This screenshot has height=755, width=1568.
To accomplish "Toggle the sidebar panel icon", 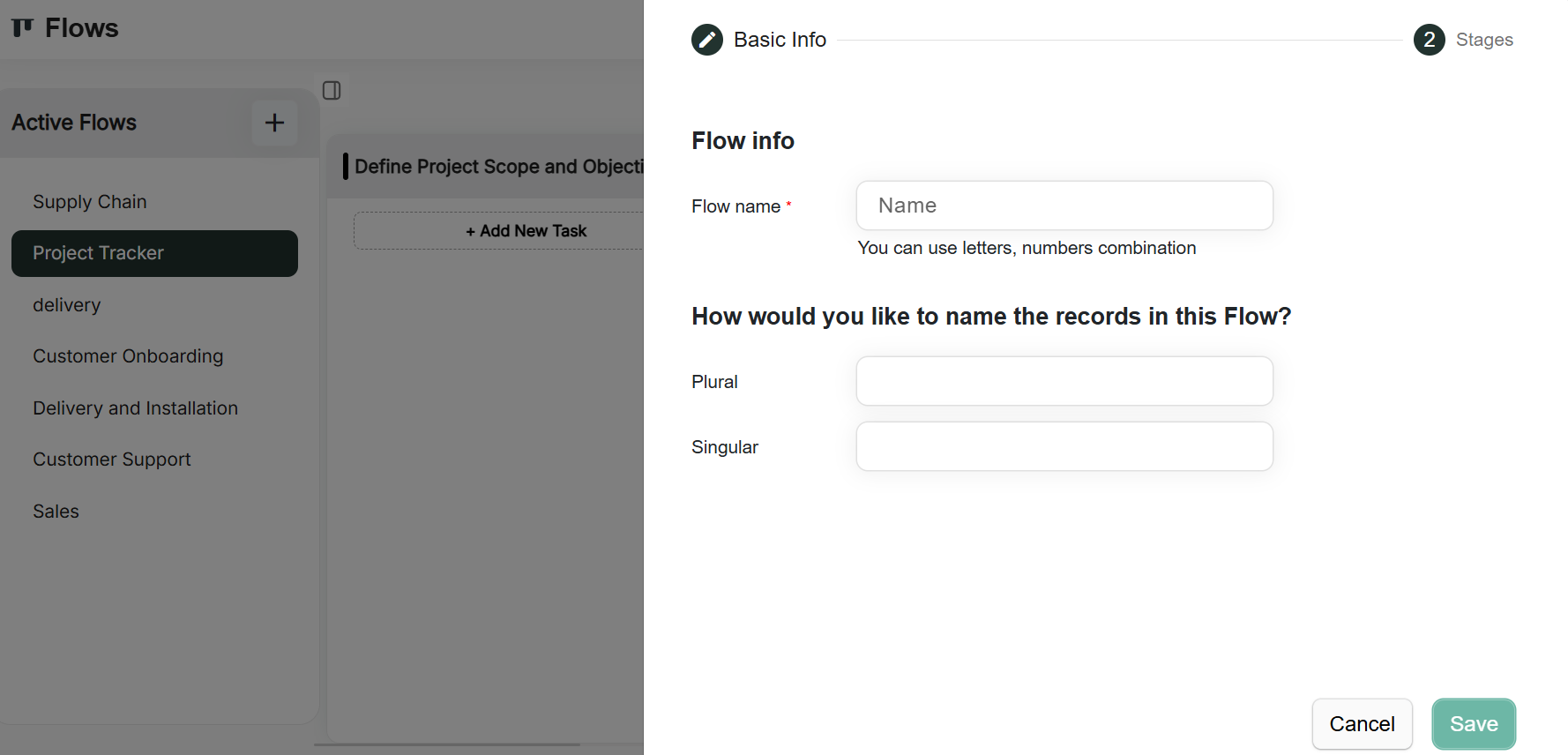I will (332, 91).
